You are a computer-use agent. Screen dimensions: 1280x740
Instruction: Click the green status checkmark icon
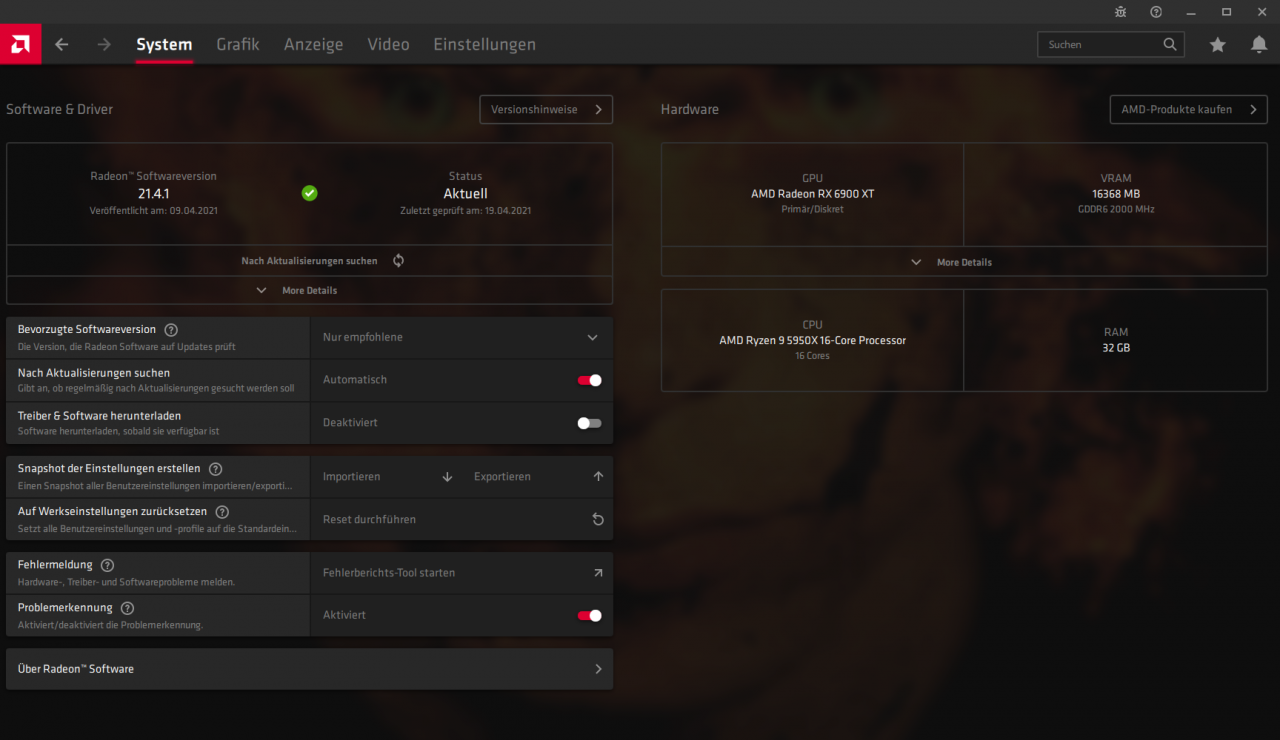[x=310, y=193]
